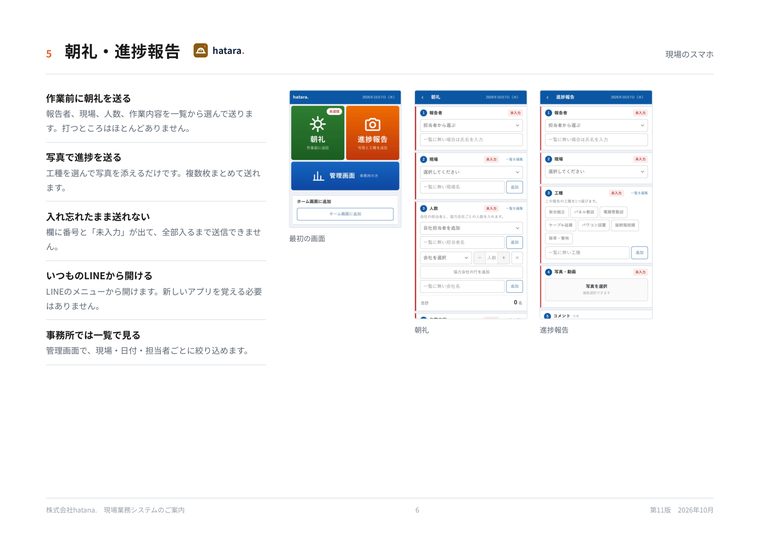
Task: Open 報告者から選ぶ dropdown in the 朝礼 screen
Action: (471, 125)
